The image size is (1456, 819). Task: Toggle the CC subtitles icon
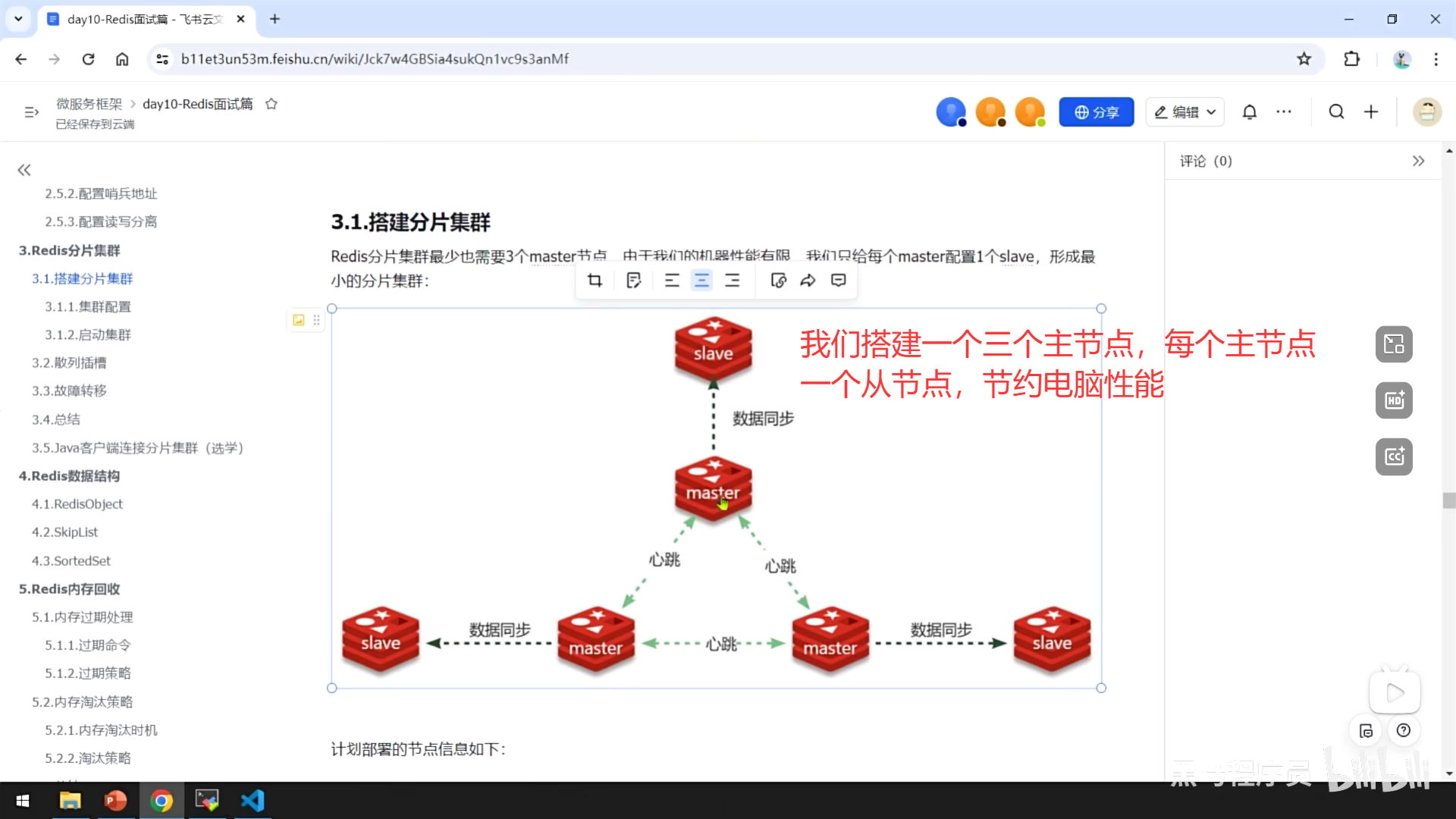[x=1394, y=457]
